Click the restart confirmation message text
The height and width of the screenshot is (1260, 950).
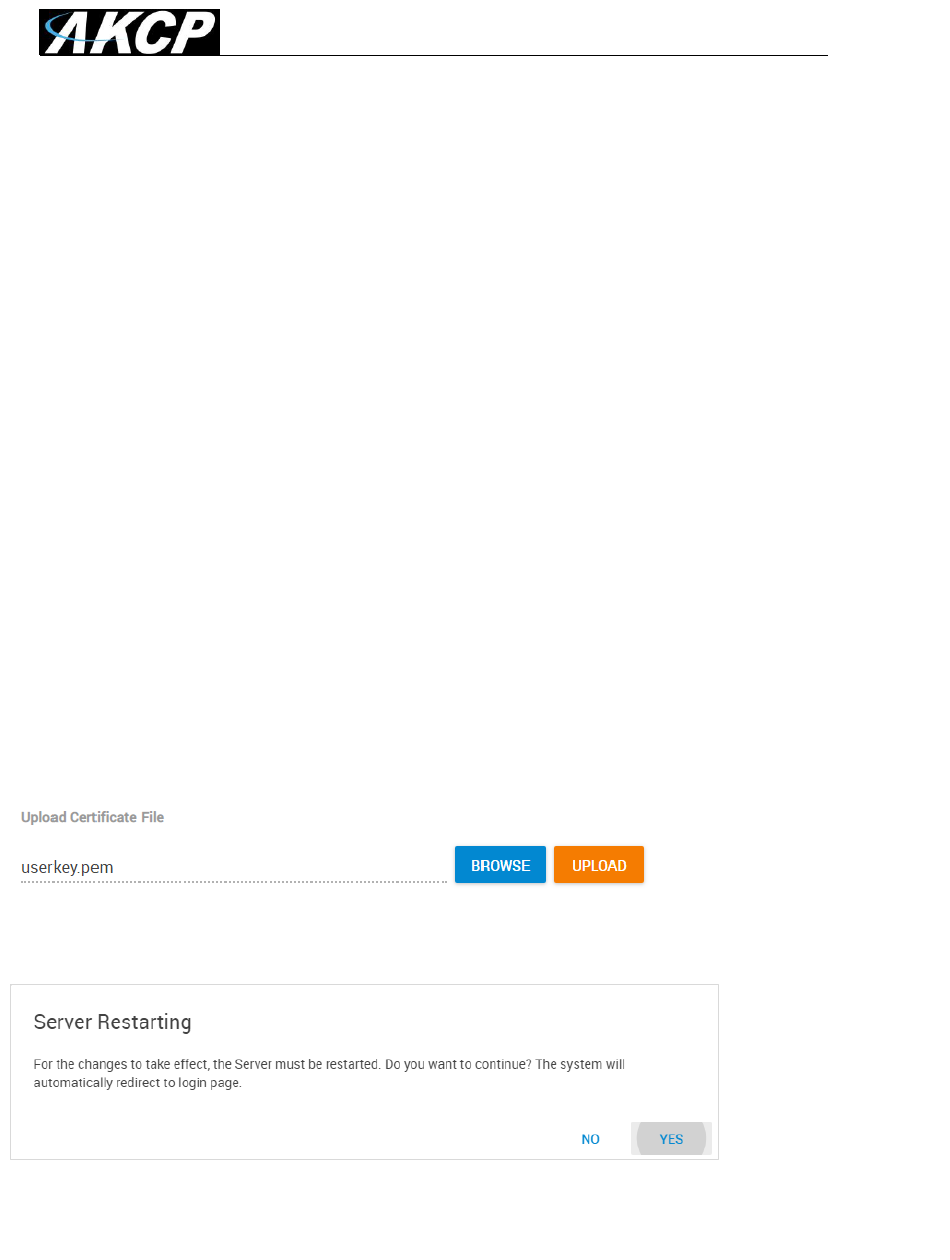tap(329, 1073)
